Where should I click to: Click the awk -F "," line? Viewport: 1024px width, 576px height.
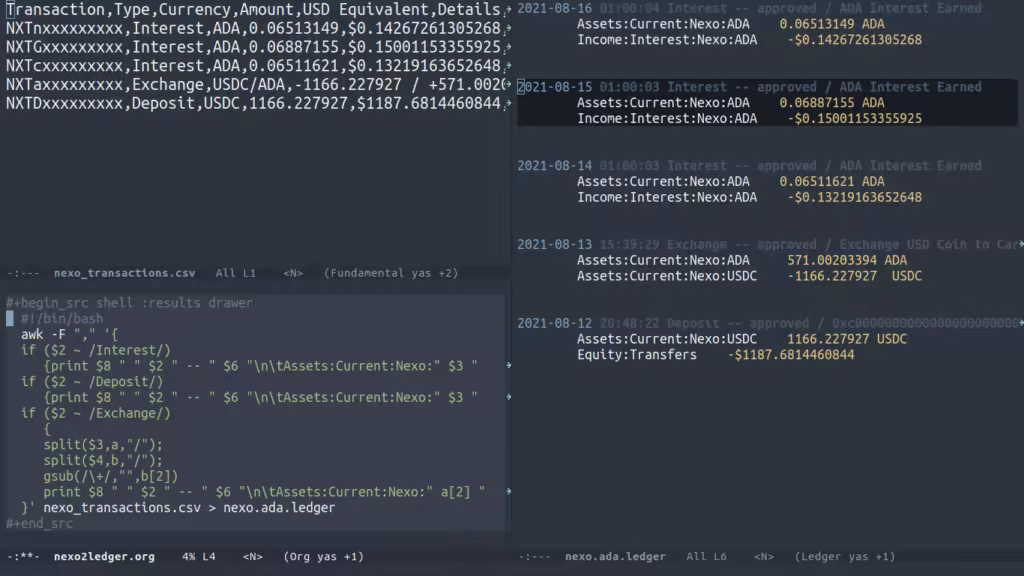click(x=69, y=334)
